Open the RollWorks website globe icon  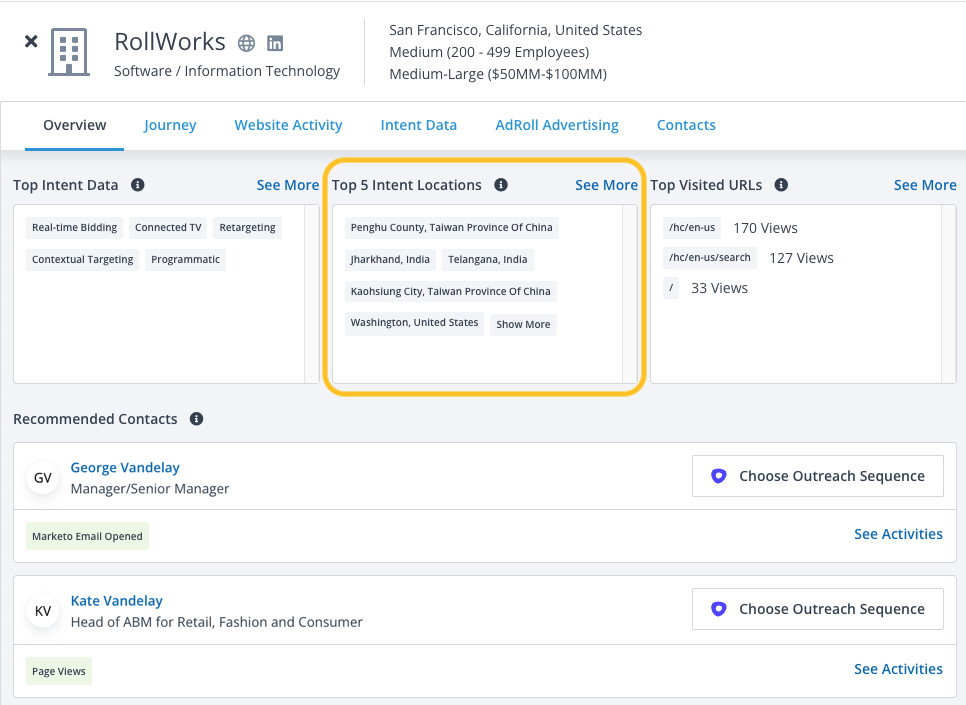(x=246, y=43)
